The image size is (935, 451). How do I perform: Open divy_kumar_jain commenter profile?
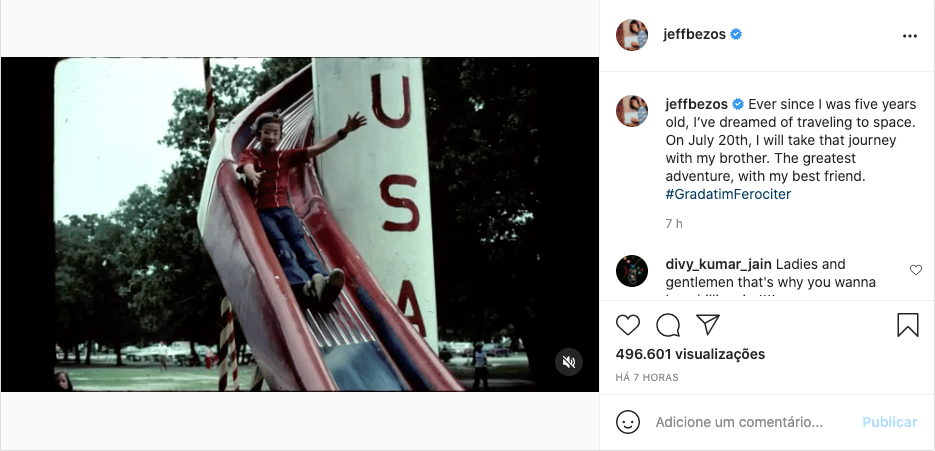(x=719, y=264)
